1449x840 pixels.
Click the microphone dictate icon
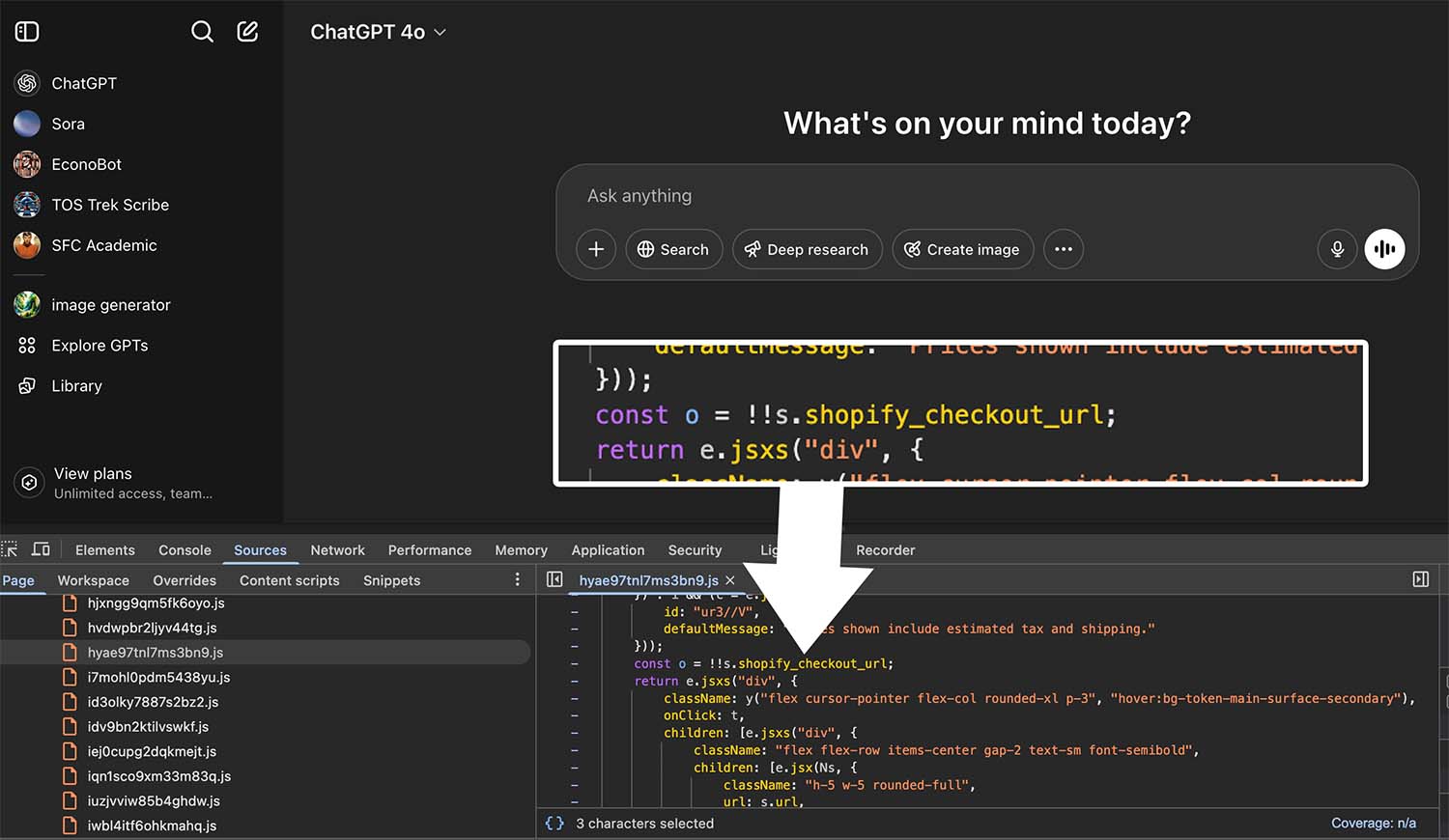(1337, 249)
